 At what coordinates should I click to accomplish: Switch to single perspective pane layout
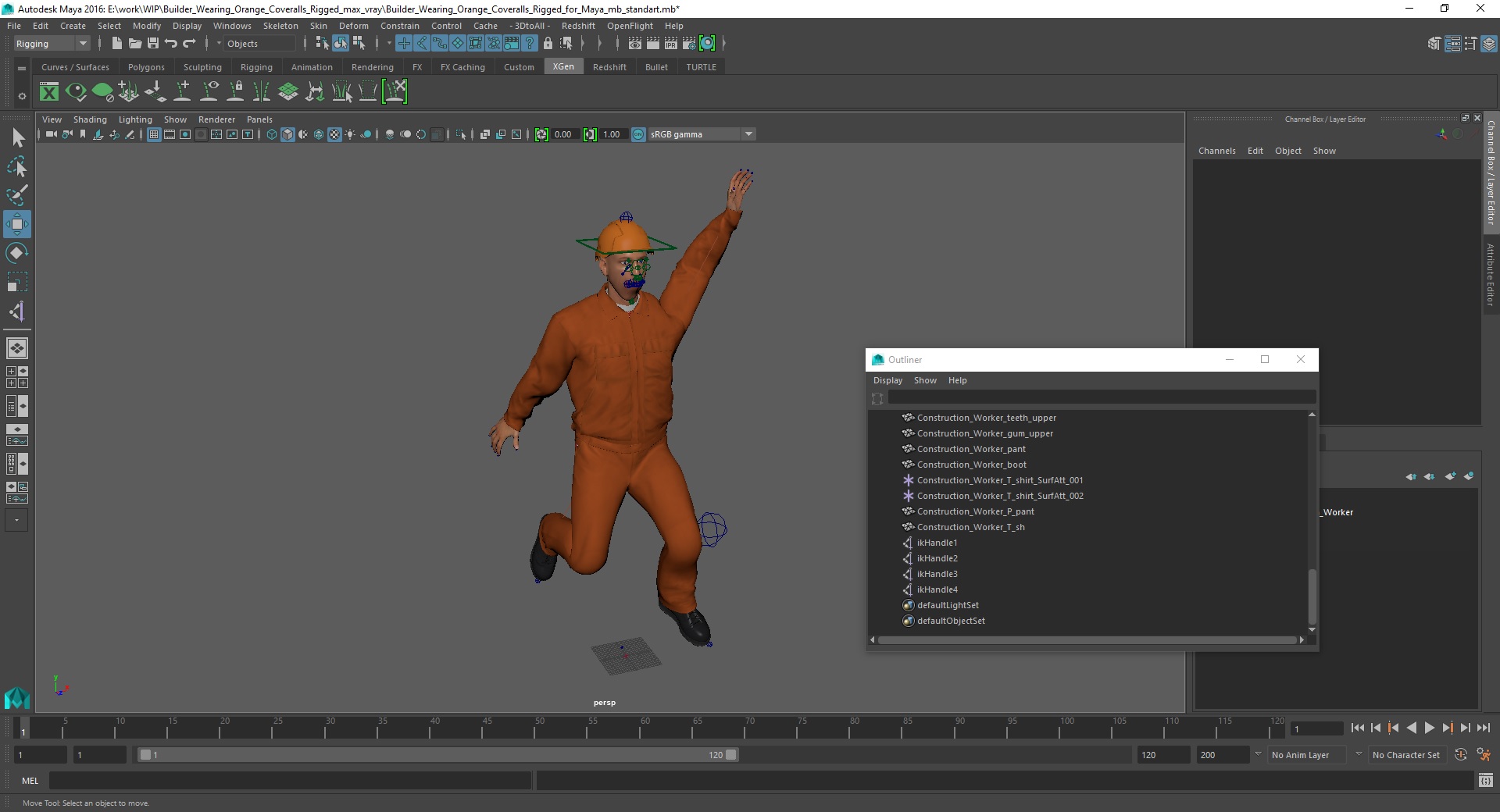tap(17, 348)
